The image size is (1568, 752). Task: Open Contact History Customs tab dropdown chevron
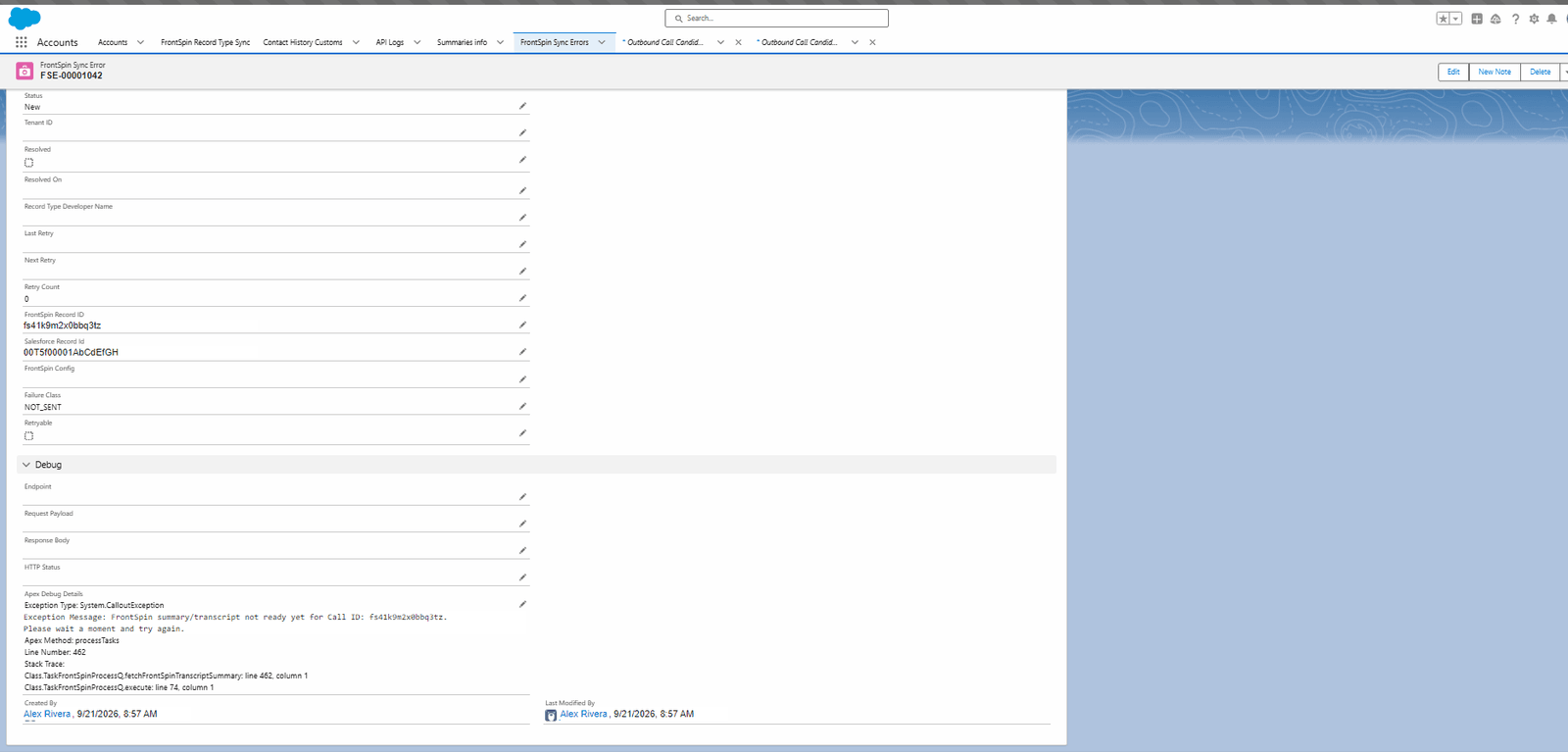click(356, 42)
